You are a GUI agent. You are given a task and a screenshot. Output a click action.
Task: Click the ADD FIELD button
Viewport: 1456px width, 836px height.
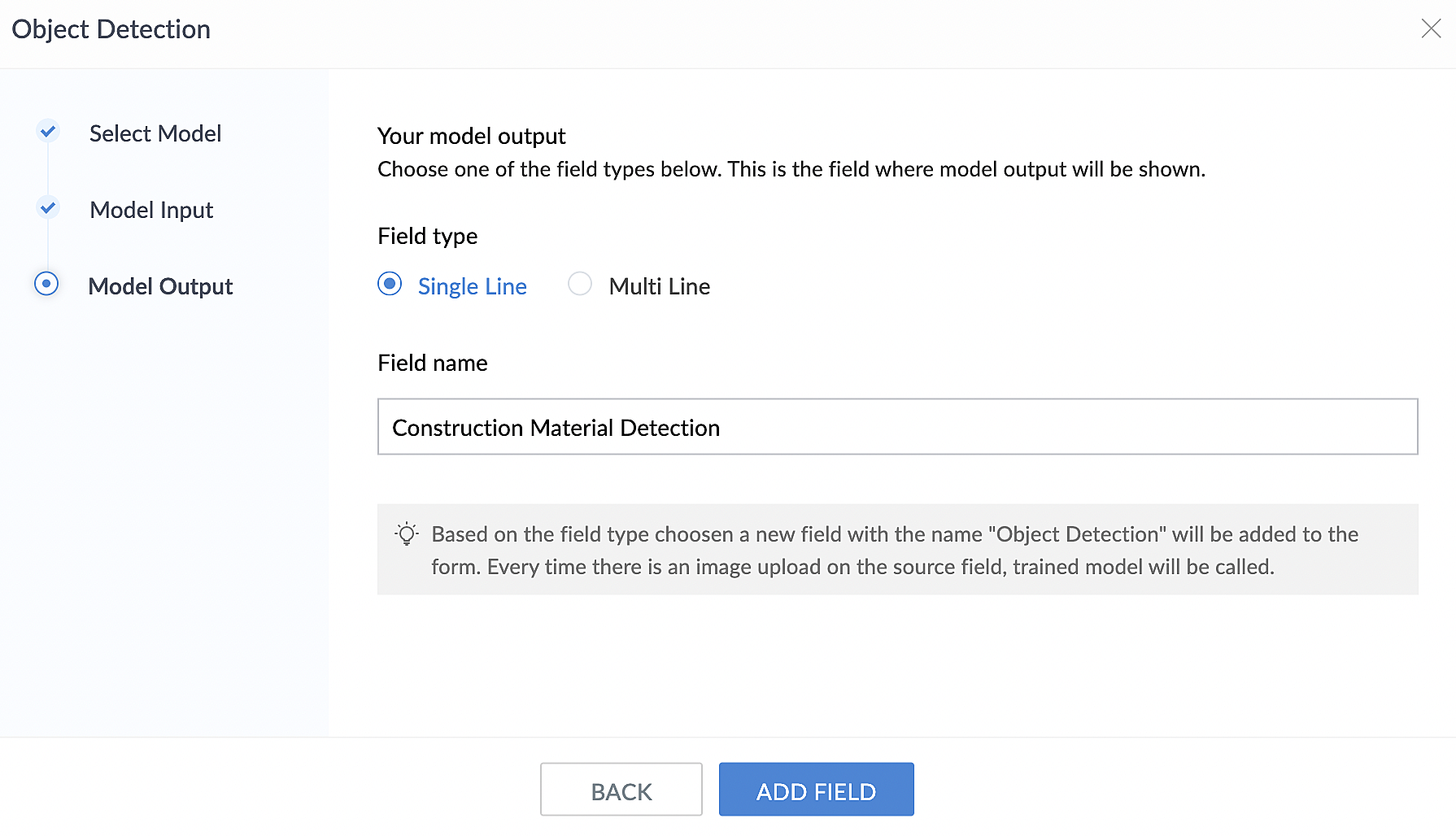pos(816,790)
